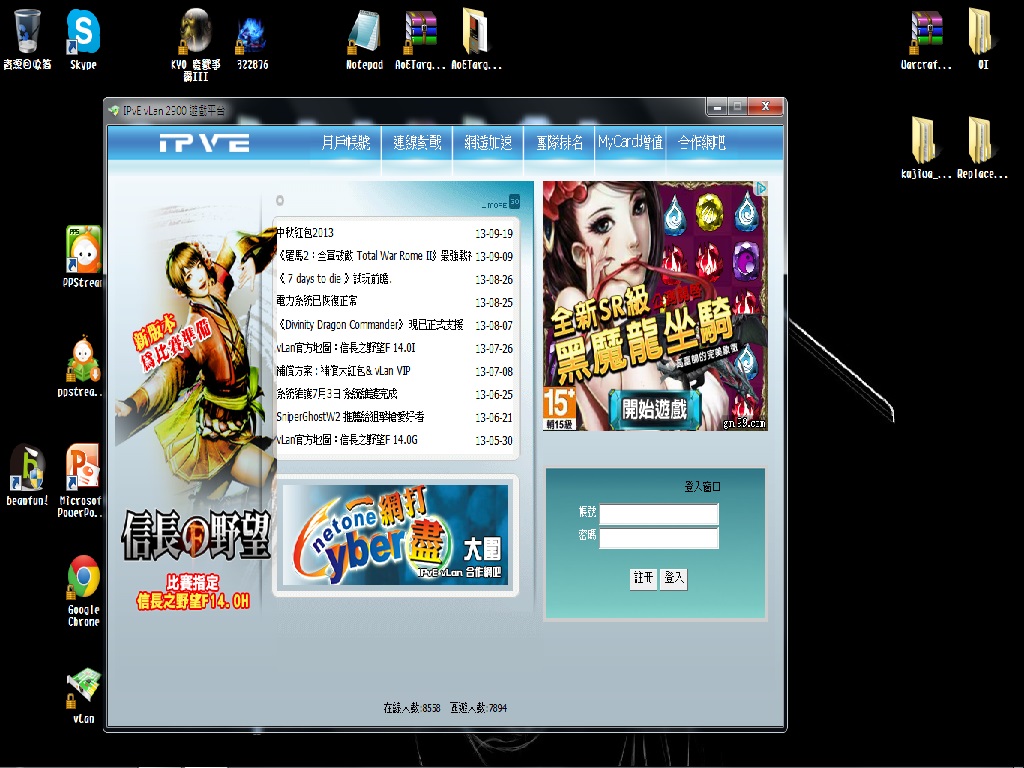Open Microsoft PowerPoint shortcut

pos(81,480)
